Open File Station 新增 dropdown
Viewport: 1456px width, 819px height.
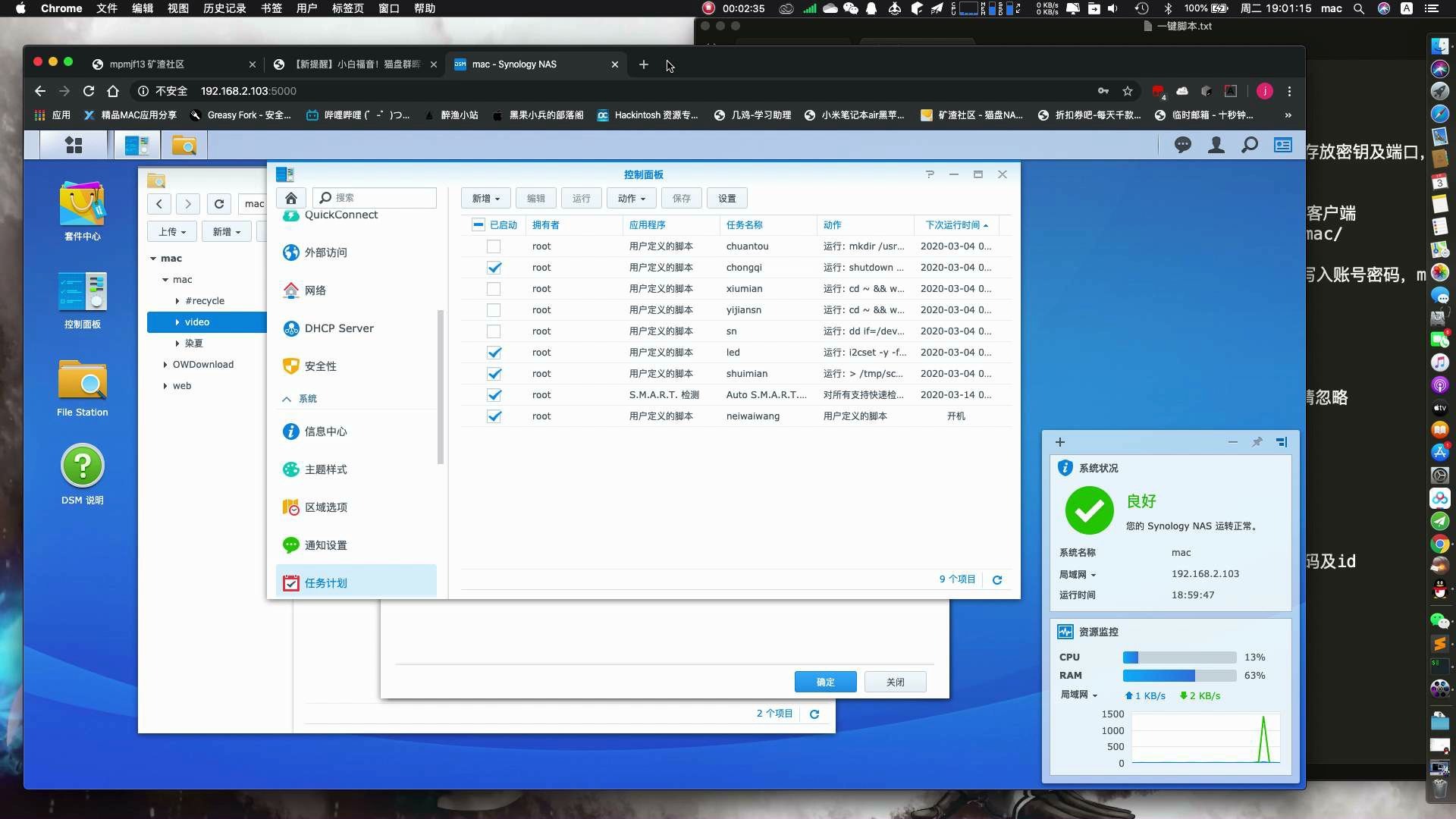(x=226, y=232)
